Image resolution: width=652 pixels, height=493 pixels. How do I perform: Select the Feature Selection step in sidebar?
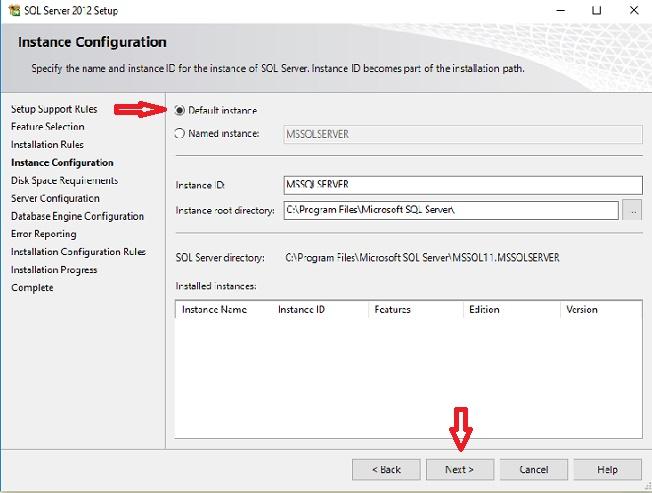click(48, 127)
